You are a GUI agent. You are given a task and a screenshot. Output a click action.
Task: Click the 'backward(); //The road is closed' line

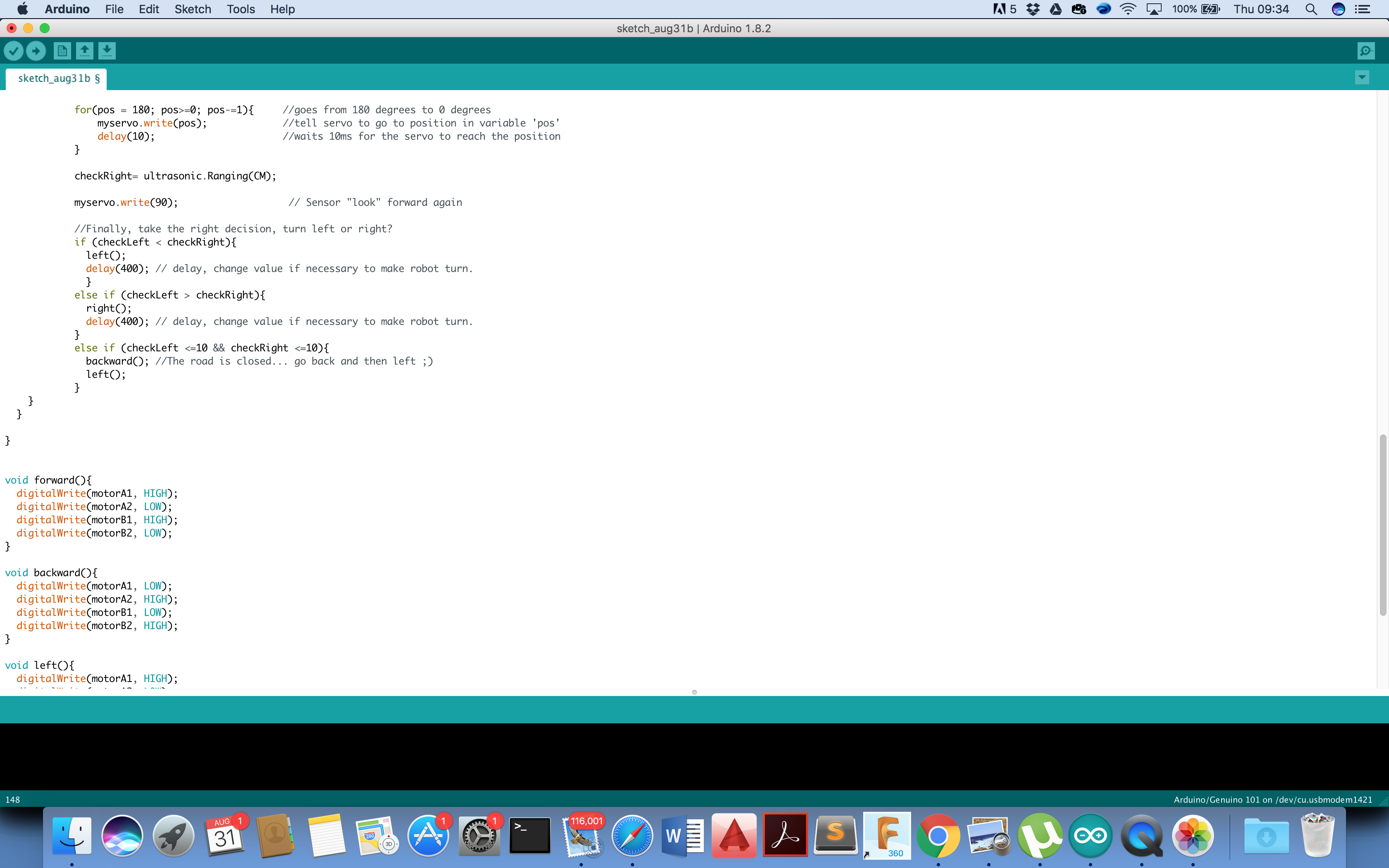pos(260,361)
